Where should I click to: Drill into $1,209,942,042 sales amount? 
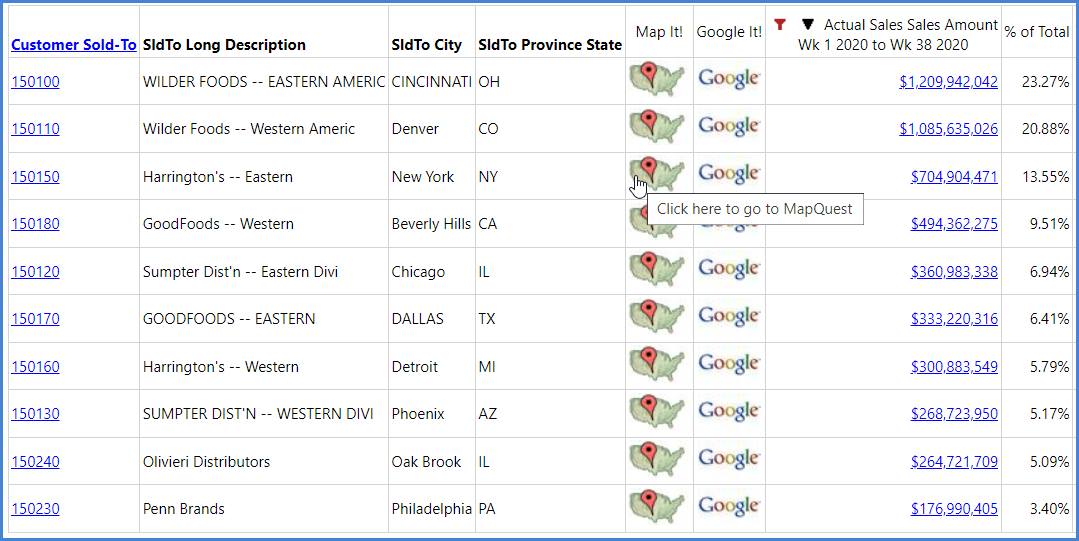point(948,82)
